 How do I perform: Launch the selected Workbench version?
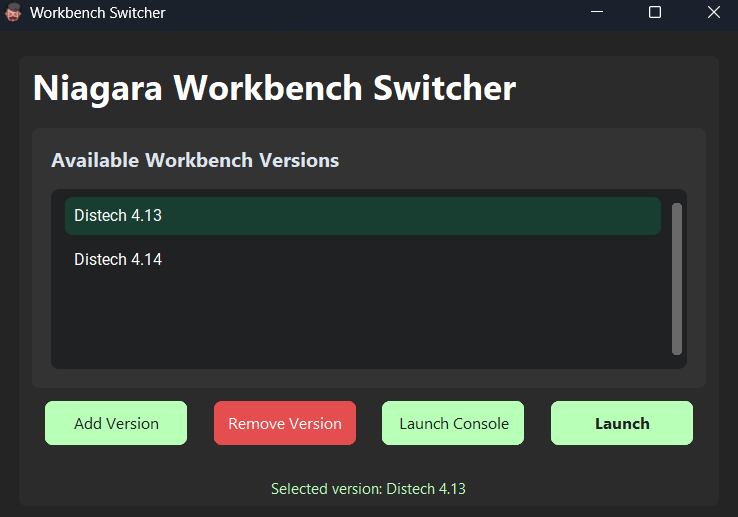click(622, 423)
